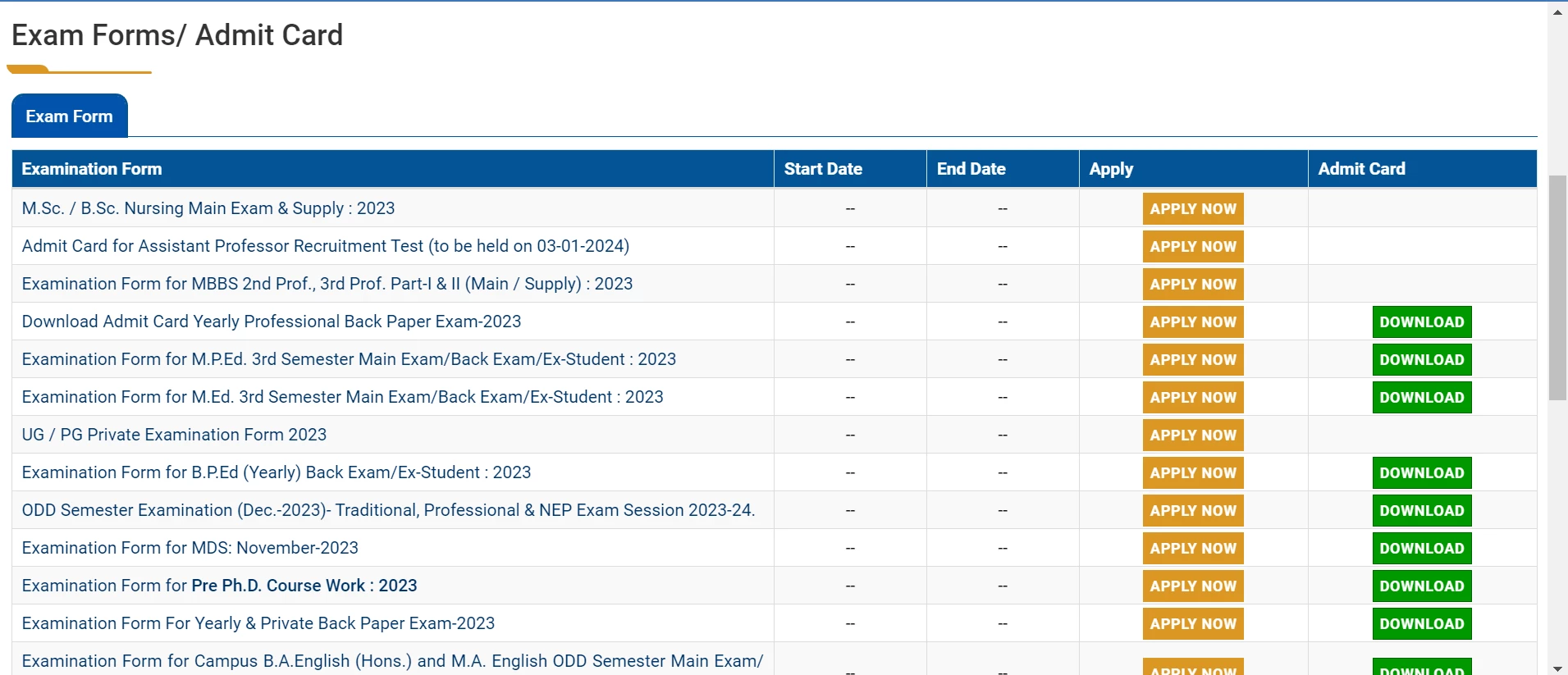Apply now for Pre Ph.D. Course Work
1568x675 pixels.
pos(1192,586)
